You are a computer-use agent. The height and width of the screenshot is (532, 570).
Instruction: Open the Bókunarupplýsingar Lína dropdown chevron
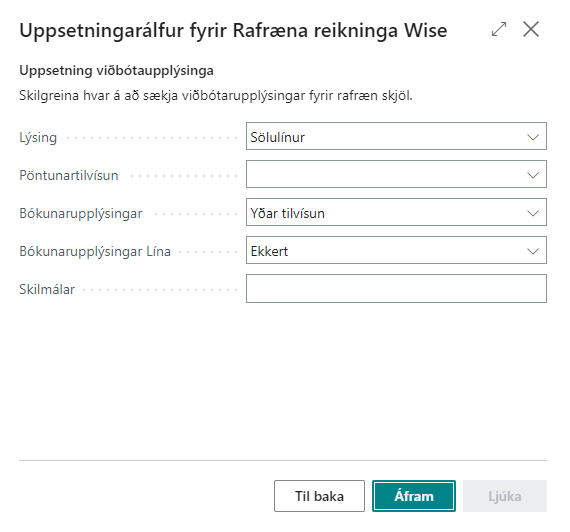click(x=533, y=251)
